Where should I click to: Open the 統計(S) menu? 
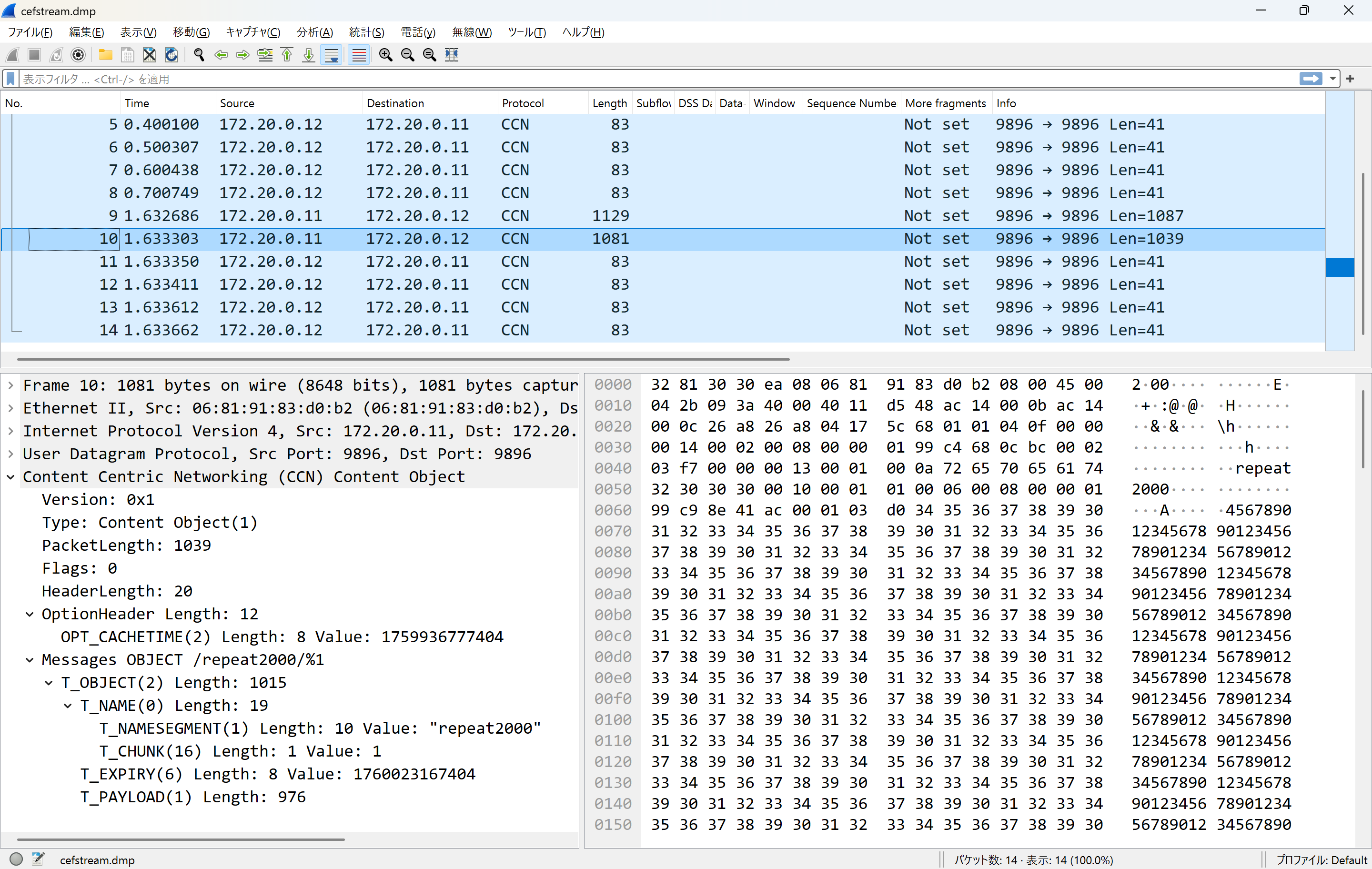pyautogui.click(x=366, y=32)
